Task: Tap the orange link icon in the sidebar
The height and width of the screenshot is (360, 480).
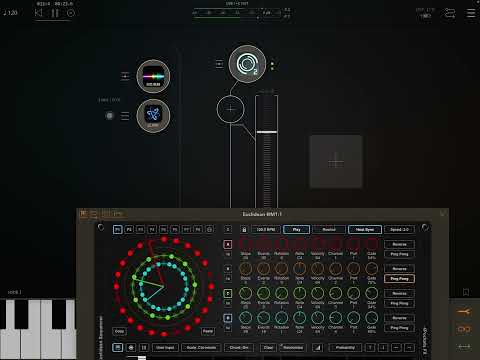Action: coord(464,329)
